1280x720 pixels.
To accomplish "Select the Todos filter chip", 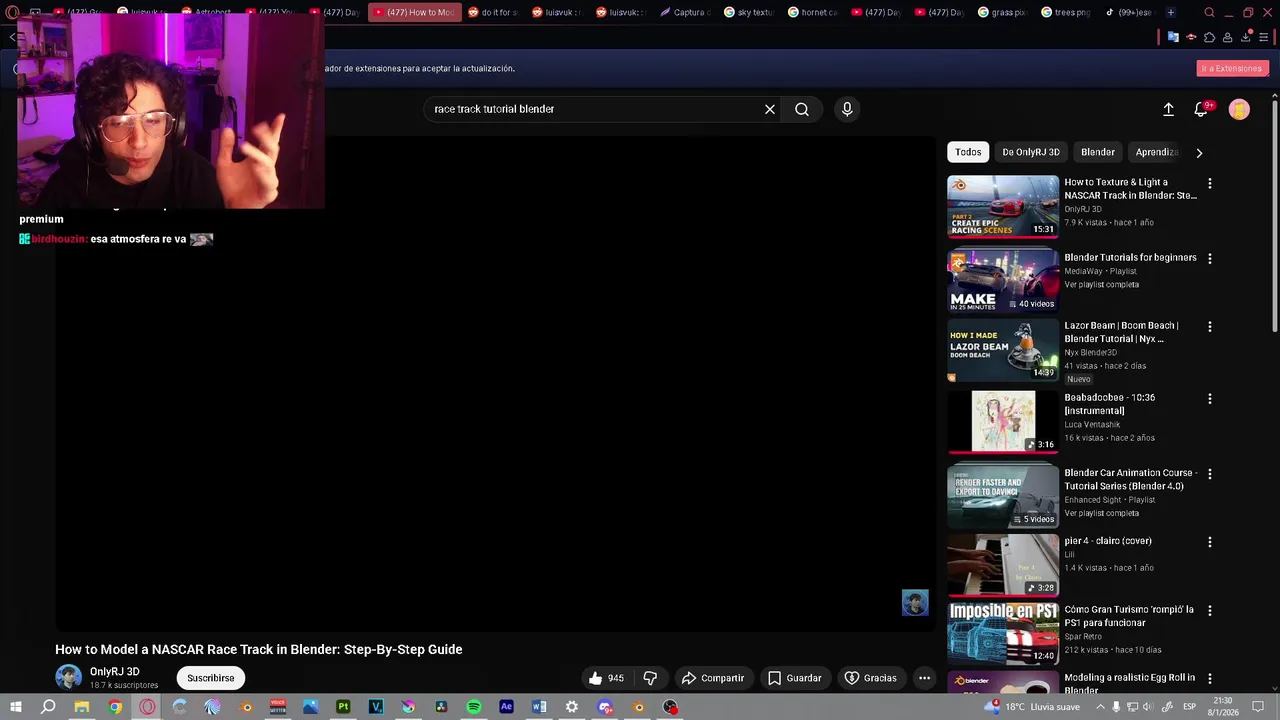I will pyautogui.click(x=968, y=152).
